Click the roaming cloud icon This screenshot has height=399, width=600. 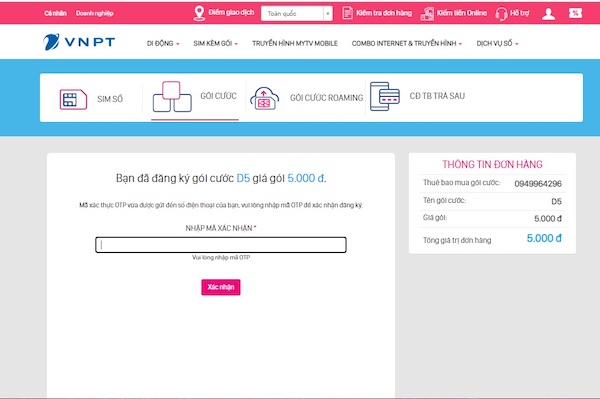264,98
